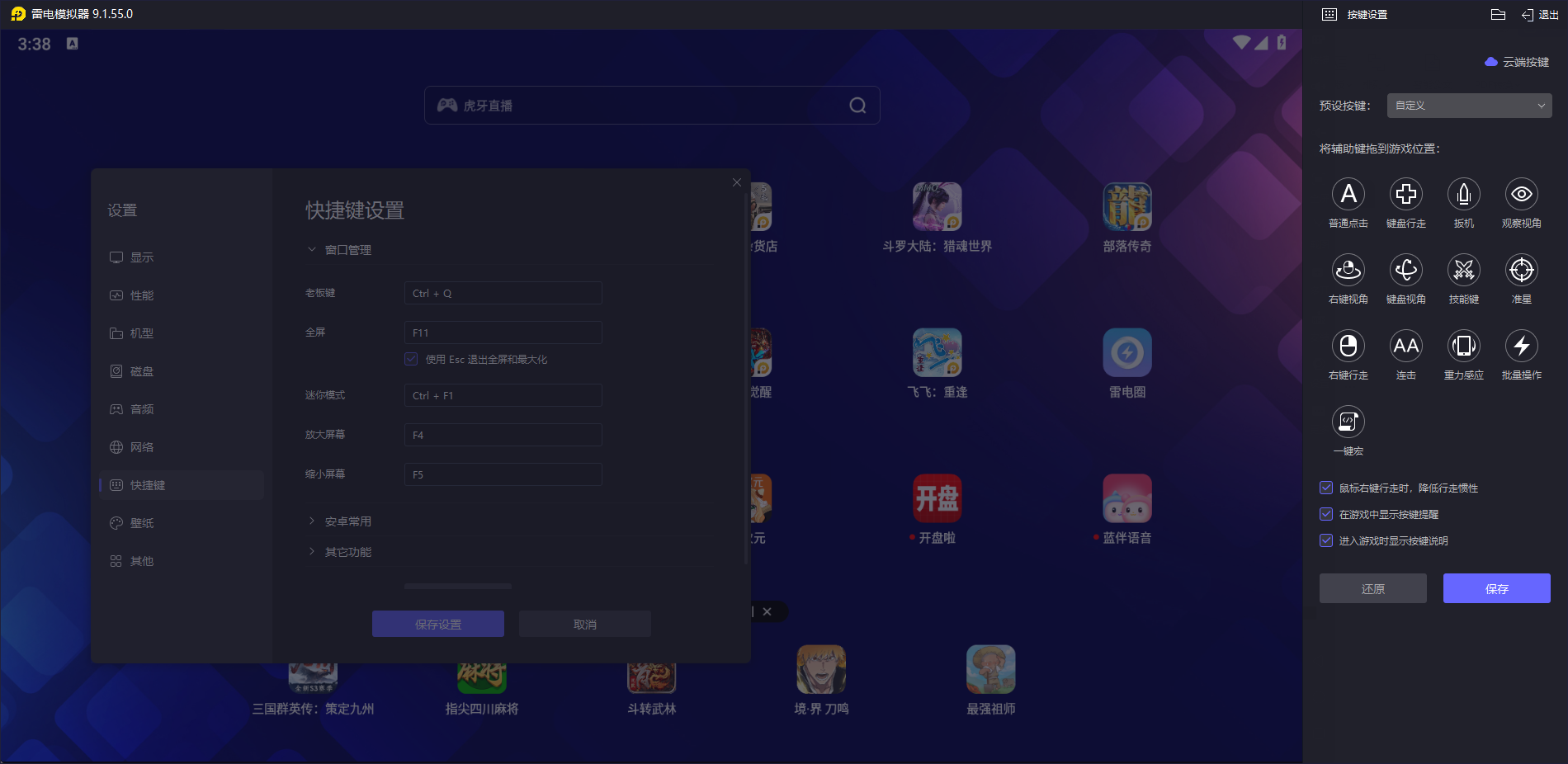This screenshot has width=1568, height=764.
Task: Open the 壁纸 settings tab
Action: [x=182, y=523]
